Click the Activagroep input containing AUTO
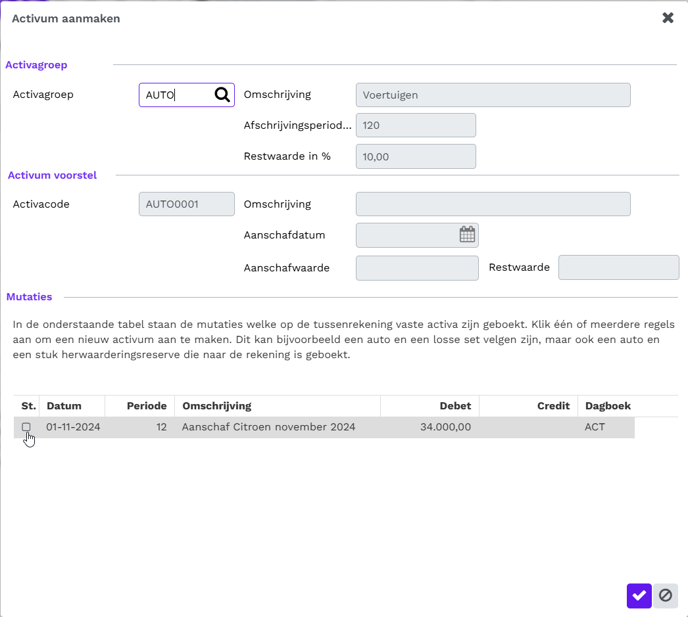 tap(176, 95)
